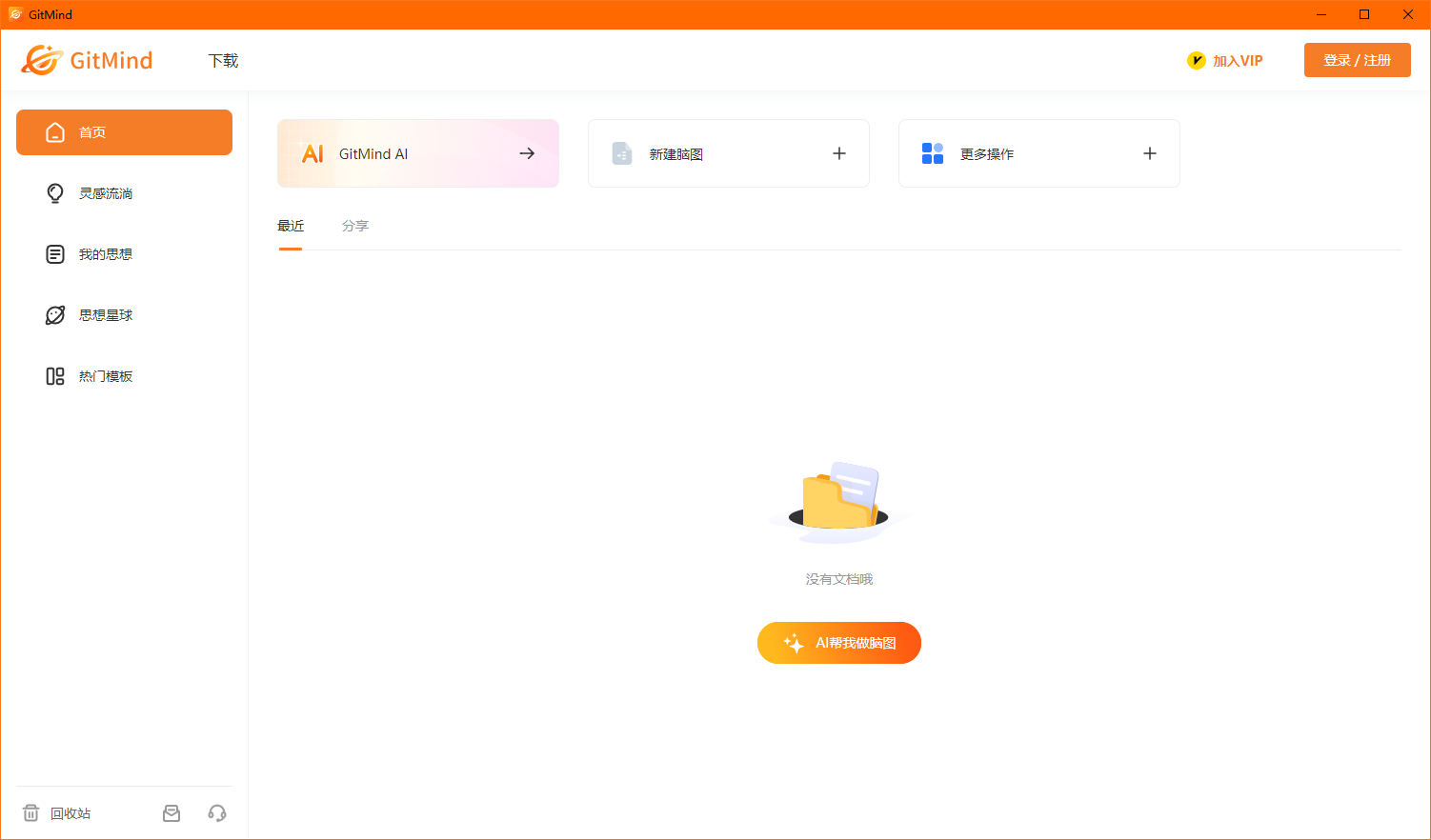Click the headset support icon
Screen dimensions: 1431x840
[217, 813]
